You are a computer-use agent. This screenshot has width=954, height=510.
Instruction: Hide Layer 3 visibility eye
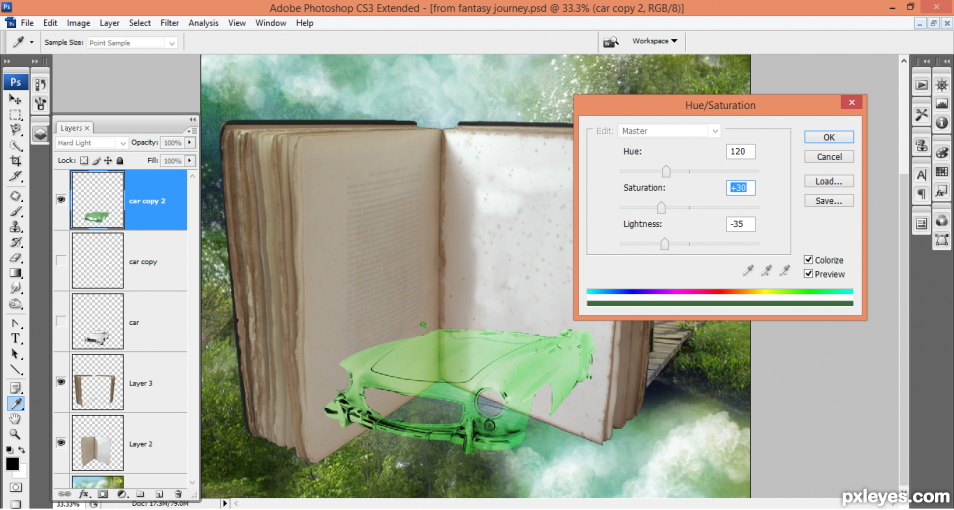[x=61, y=382]
